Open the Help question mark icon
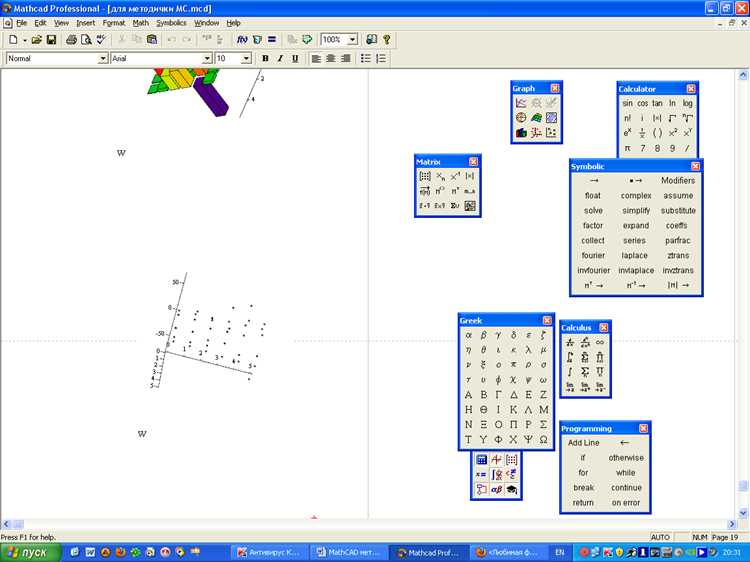 (386, 40)
